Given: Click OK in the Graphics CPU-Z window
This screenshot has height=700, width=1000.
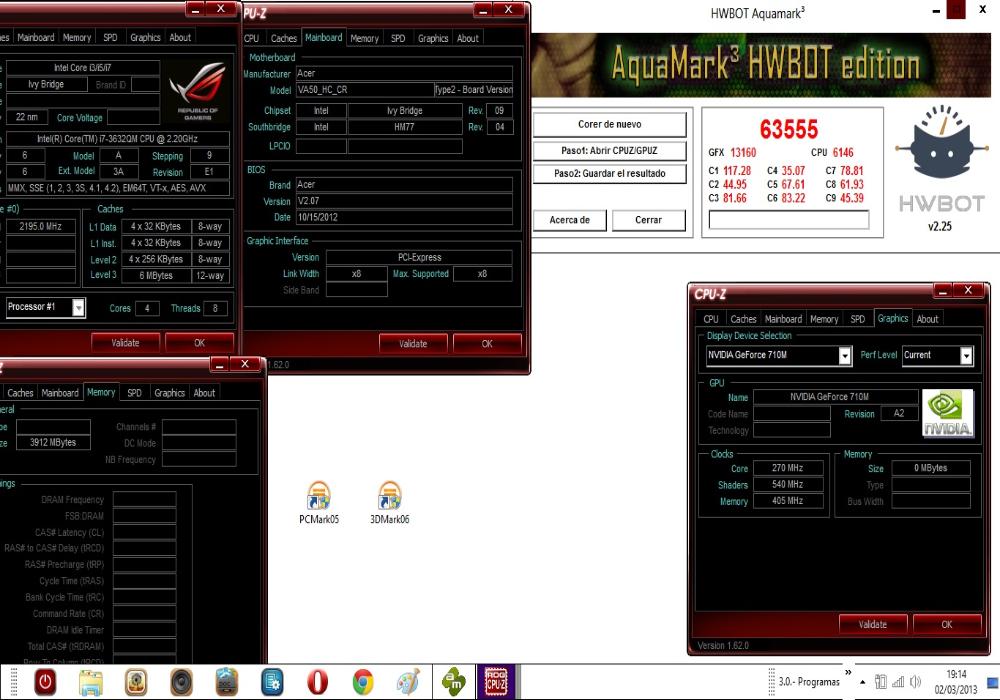Looking at the screenshot, I should 946,624.
